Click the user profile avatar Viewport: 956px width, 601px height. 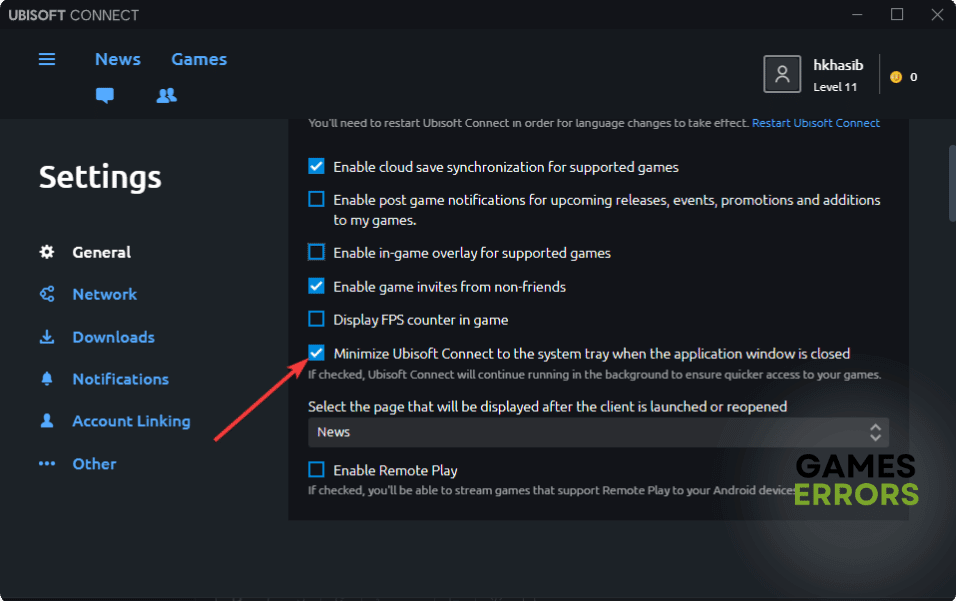pos(782,74)
